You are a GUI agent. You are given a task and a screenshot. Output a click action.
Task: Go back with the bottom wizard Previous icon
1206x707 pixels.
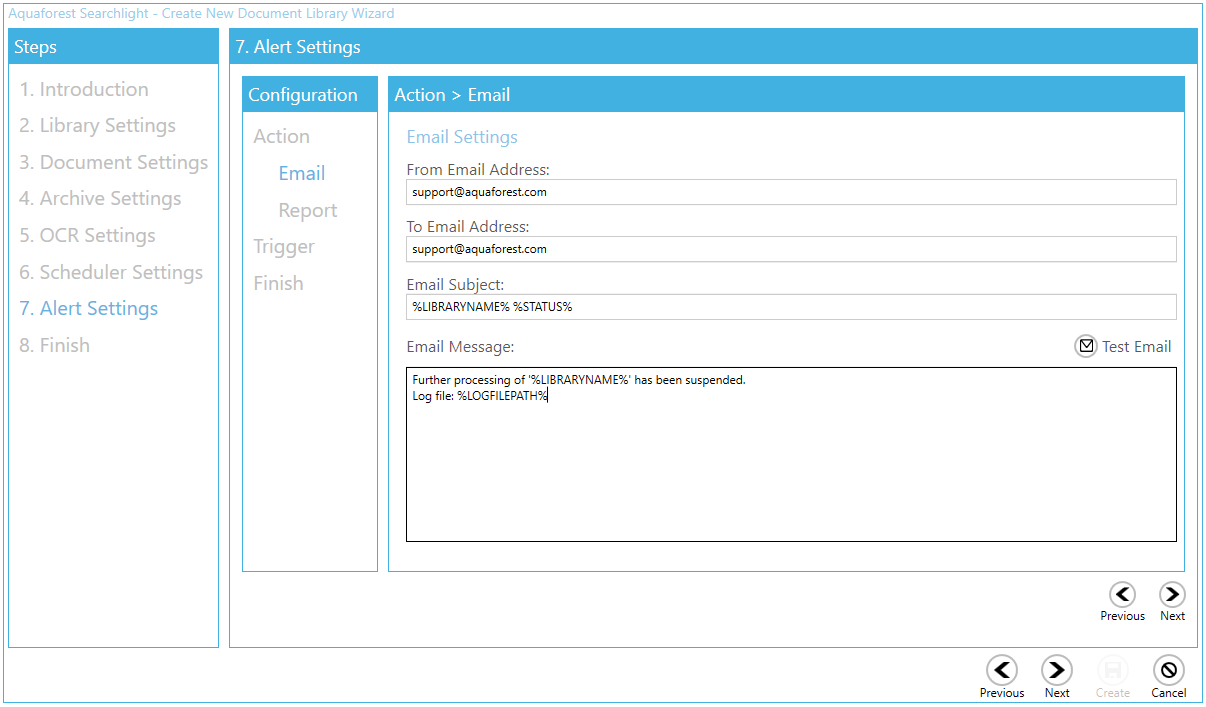click(1001, 670)
